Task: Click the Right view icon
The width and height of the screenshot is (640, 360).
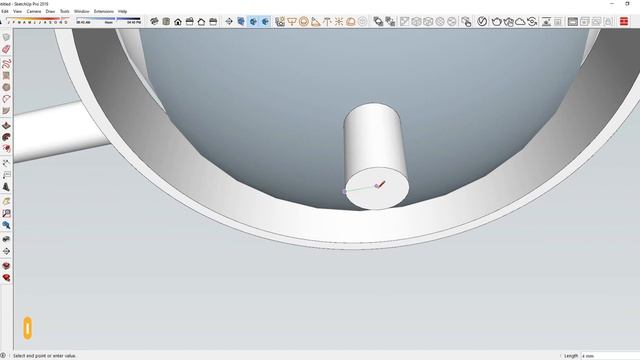Action: (x=189, y=22)
